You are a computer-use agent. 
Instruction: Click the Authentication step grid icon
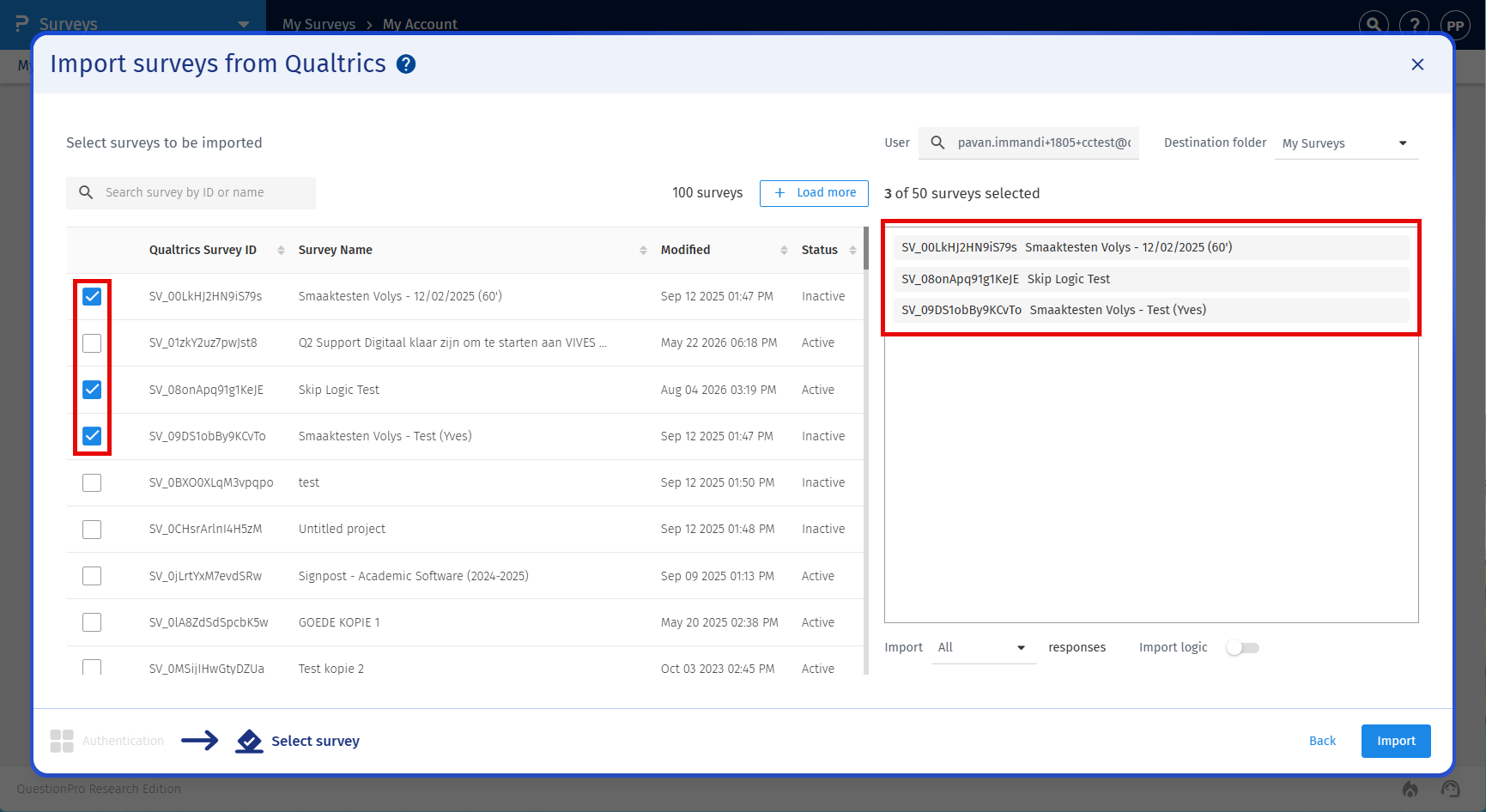(x=62, y=741)
